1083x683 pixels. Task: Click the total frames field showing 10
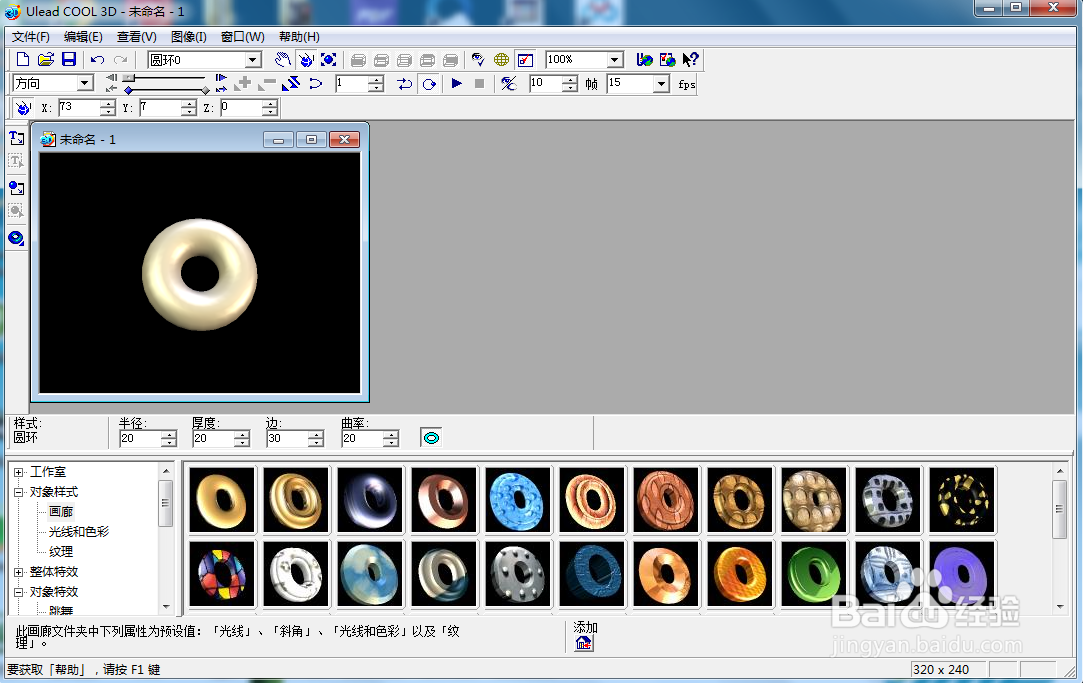tap(546, 84)
